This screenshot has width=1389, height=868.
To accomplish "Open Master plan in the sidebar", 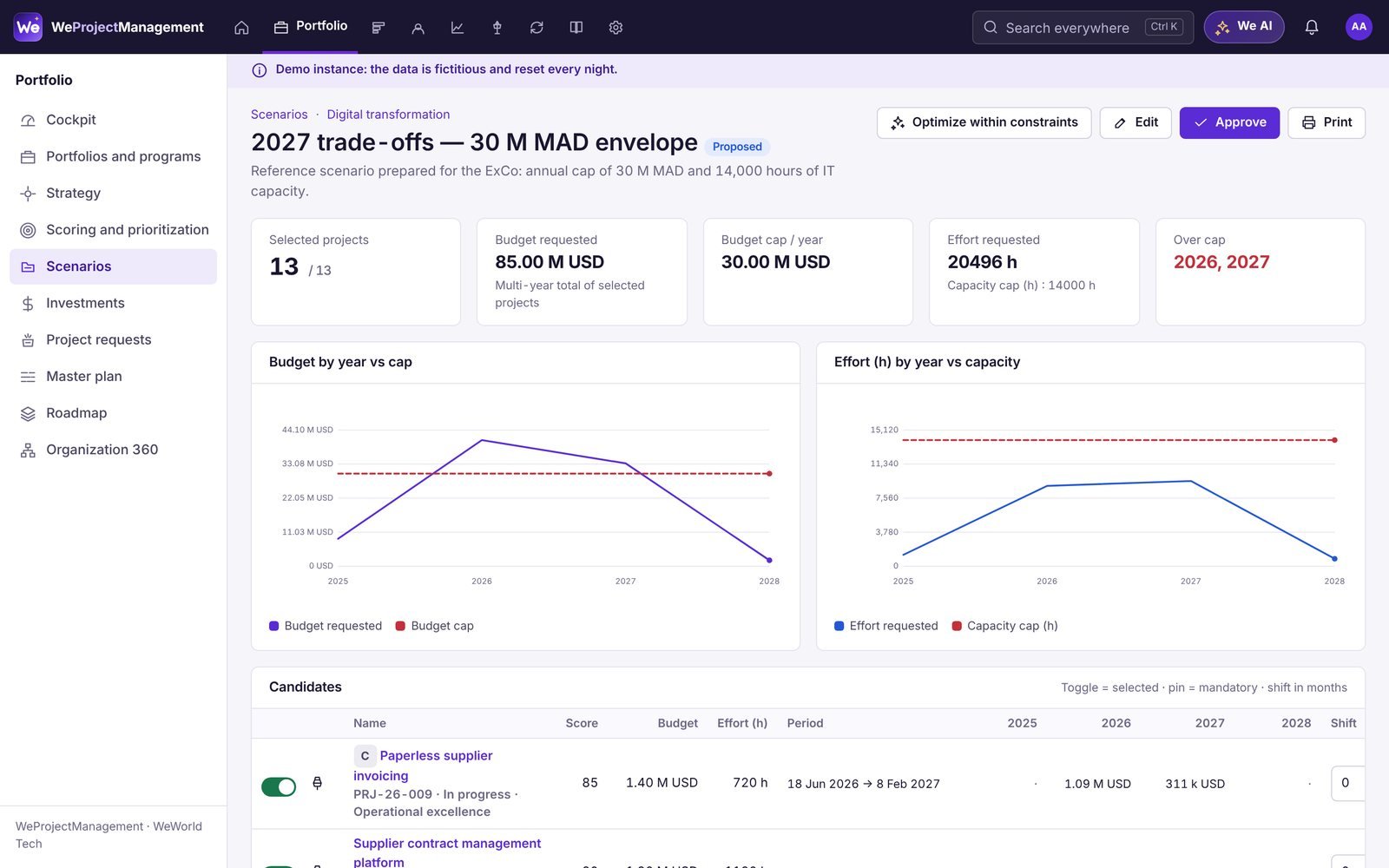I will (x=113, y=377).
